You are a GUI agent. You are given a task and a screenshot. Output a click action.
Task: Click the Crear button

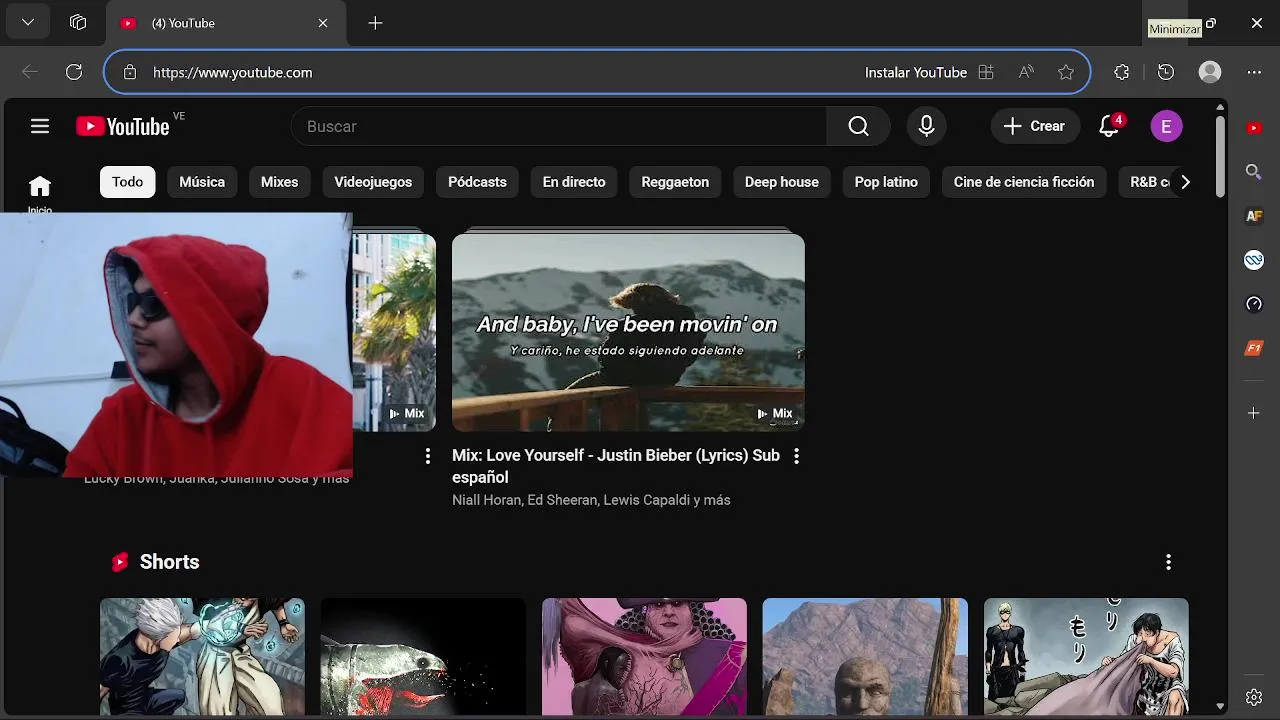click(1035, 126)
